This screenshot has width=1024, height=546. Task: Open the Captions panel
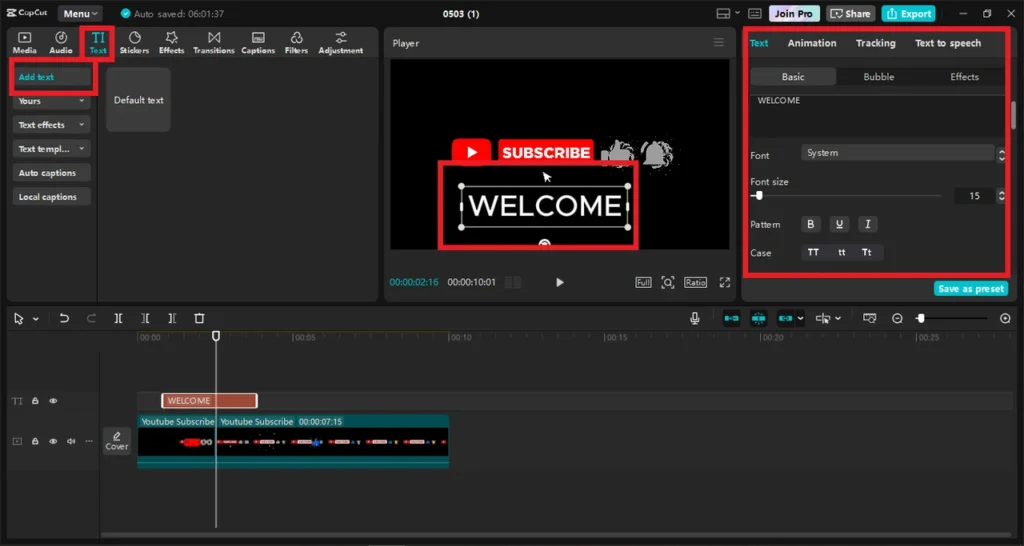tap(258, 42)
